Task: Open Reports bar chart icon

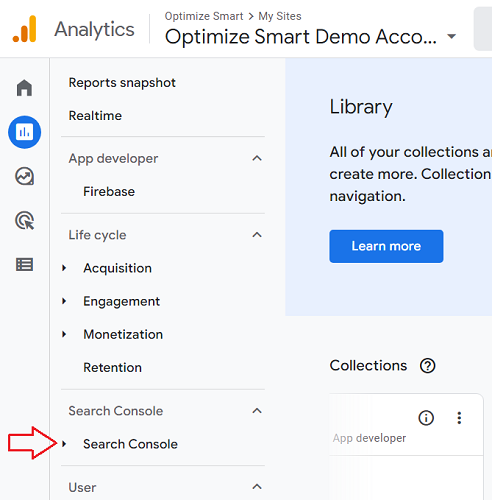Action: [25, 132]
